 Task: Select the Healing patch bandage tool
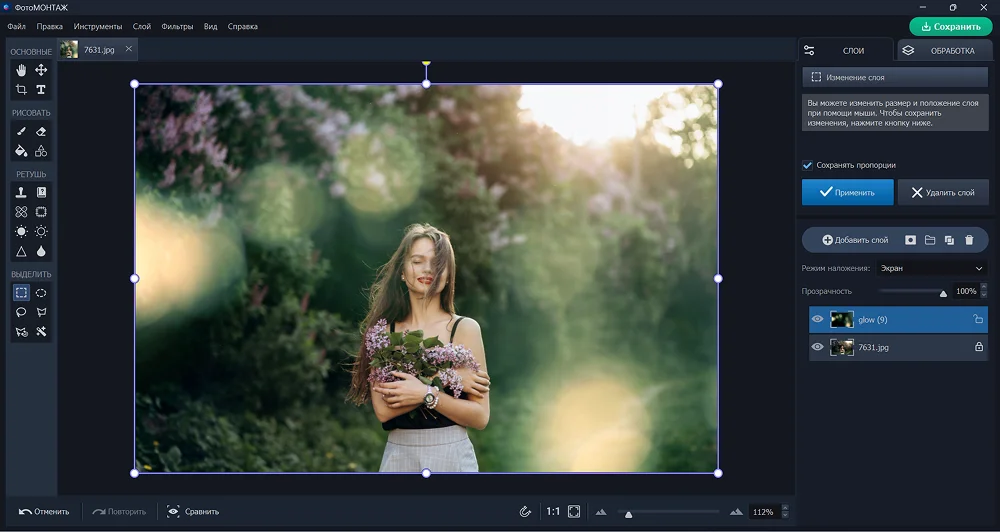coord(21,212)
